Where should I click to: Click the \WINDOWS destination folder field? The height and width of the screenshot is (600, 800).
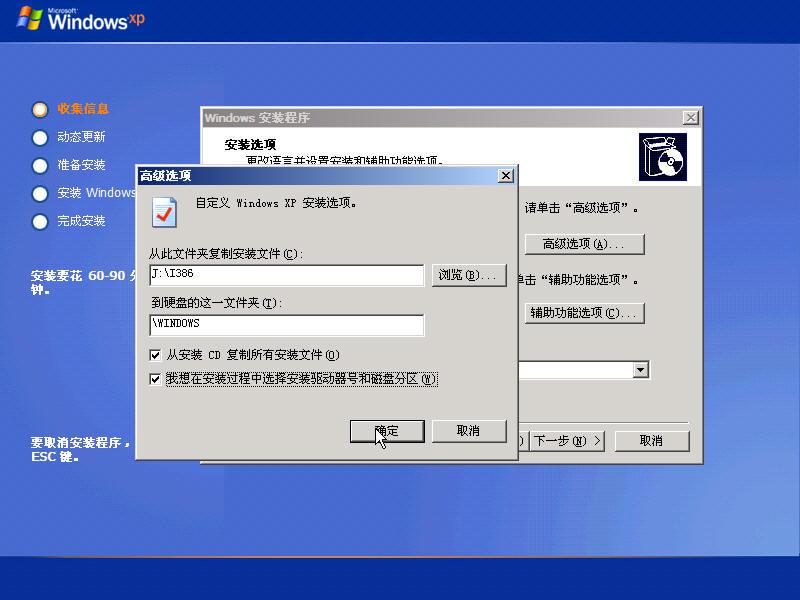[285, 324]
